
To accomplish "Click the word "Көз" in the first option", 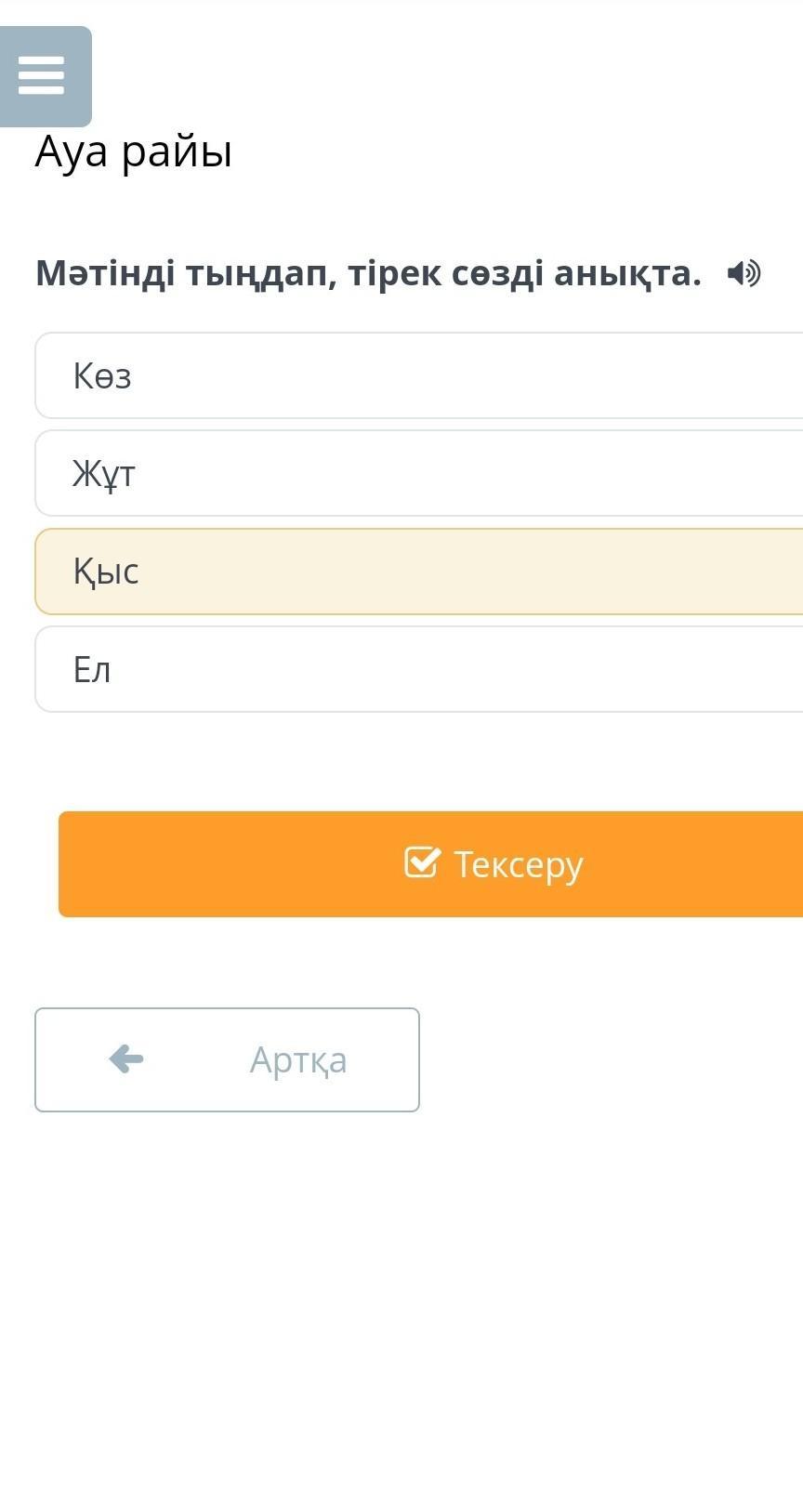I will click(102, 376).
